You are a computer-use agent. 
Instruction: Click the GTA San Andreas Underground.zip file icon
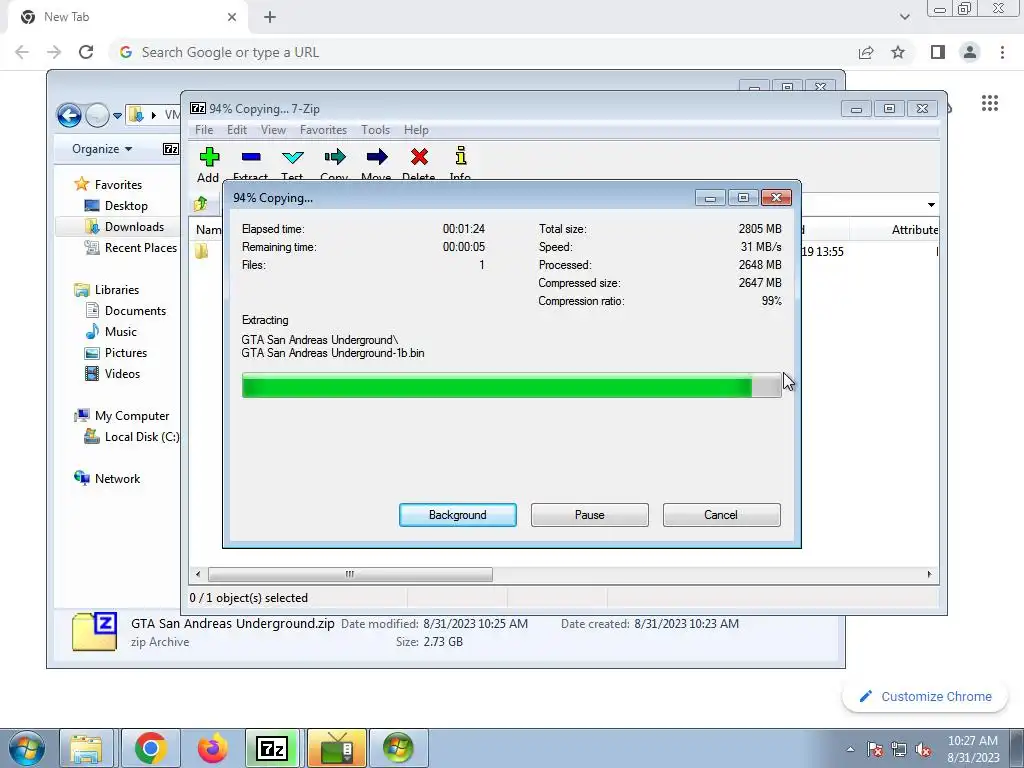click(95, 632)
